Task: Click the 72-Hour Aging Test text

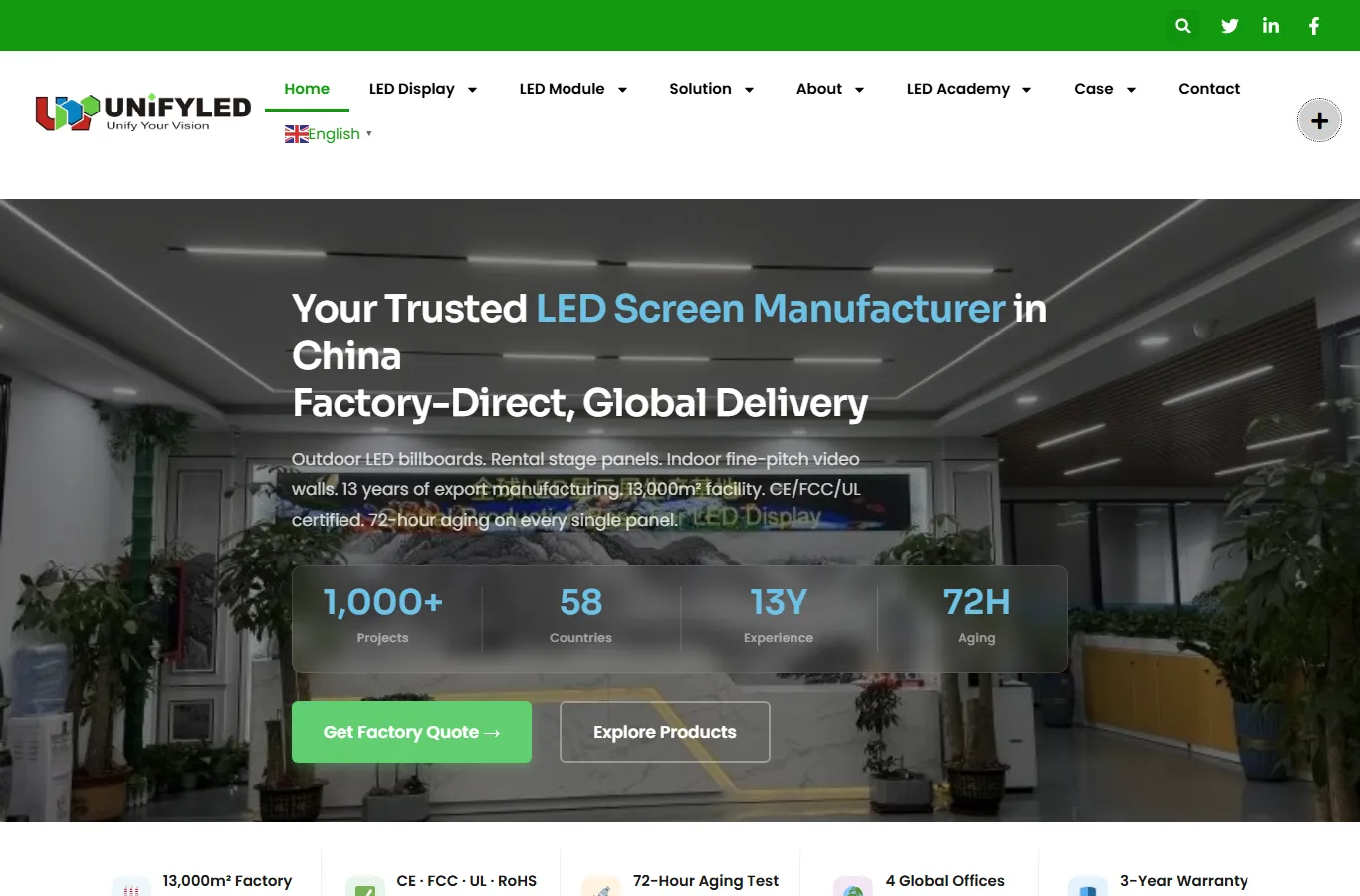Action: point(706,881)
